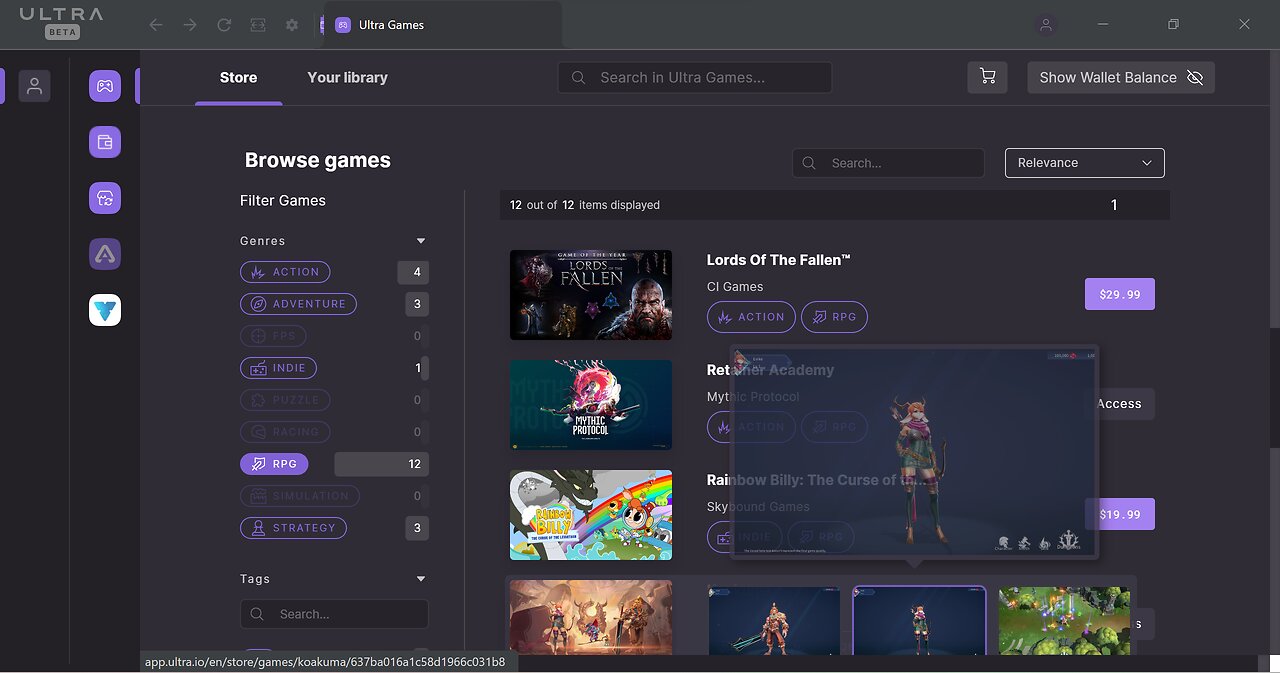
Task: Go back with the back arrow
Action: [156, 25]
